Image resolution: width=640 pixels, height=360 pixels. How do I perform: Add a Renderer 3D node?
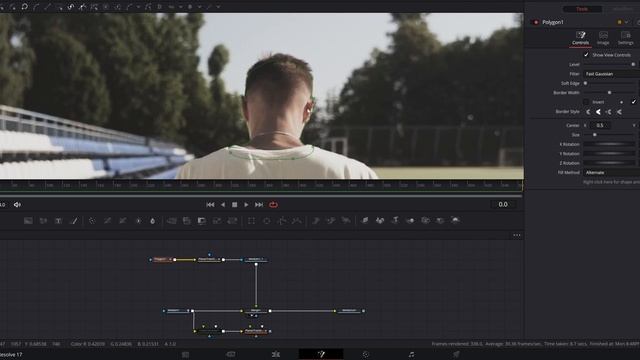[x=455, y=221]
